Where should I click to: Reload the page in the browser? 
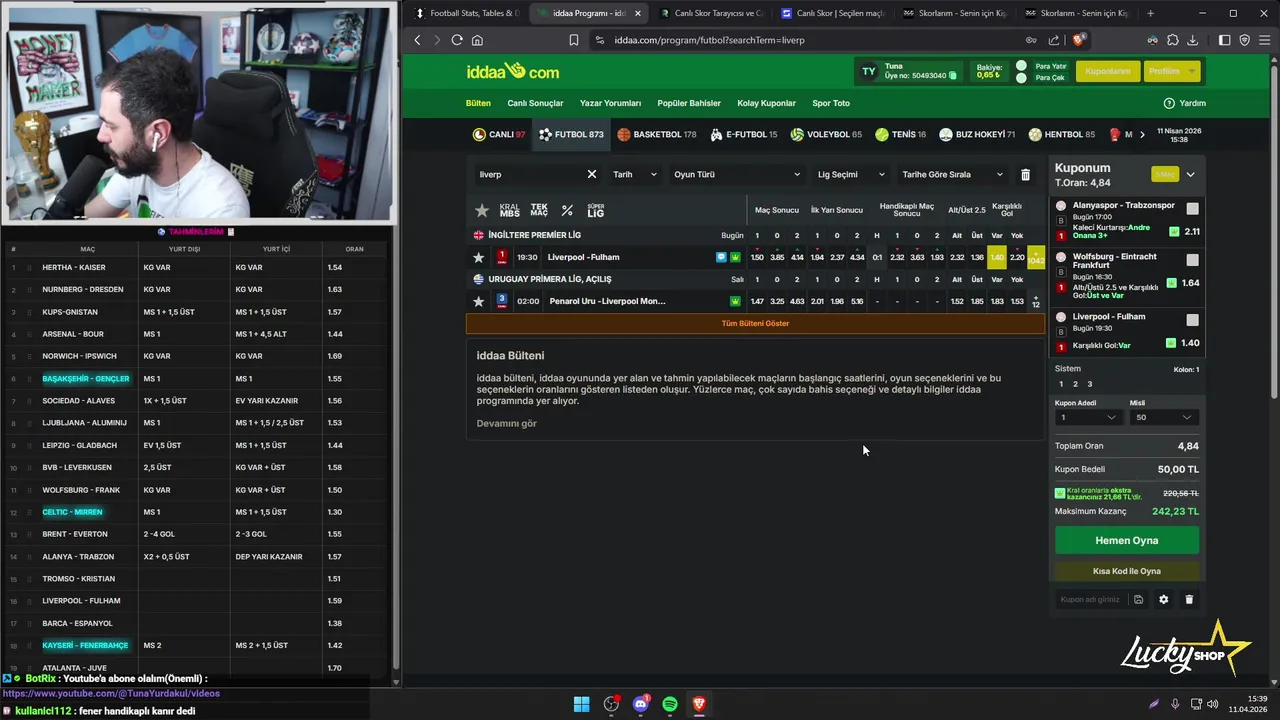coord(457,40)
